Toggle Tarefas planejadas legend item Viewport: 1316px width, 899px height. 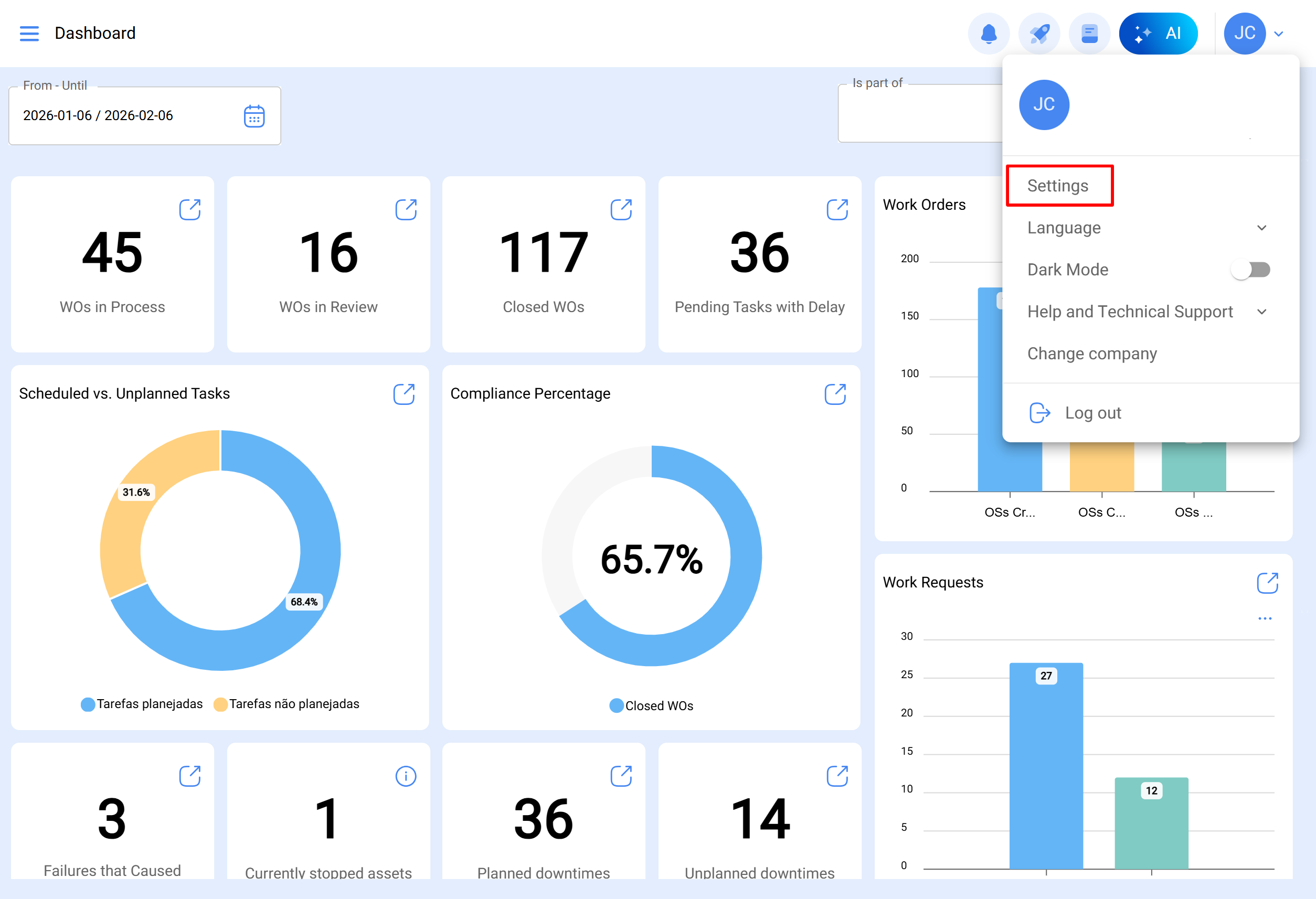click(x=144, y=704)
